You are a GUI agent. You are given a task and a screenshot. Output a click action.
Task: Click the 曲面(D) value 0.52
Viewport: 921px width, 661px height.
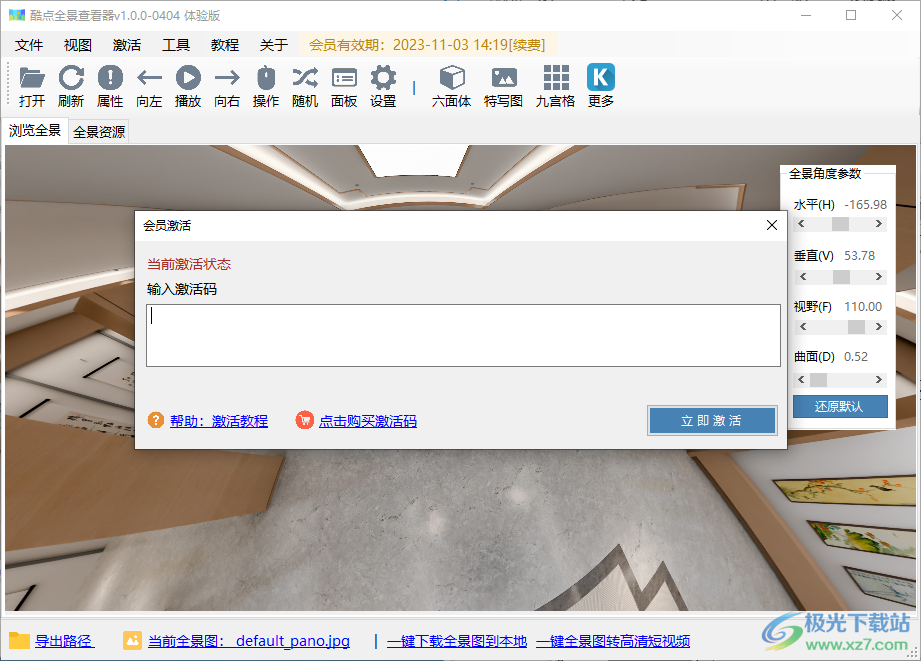[856, 357]
